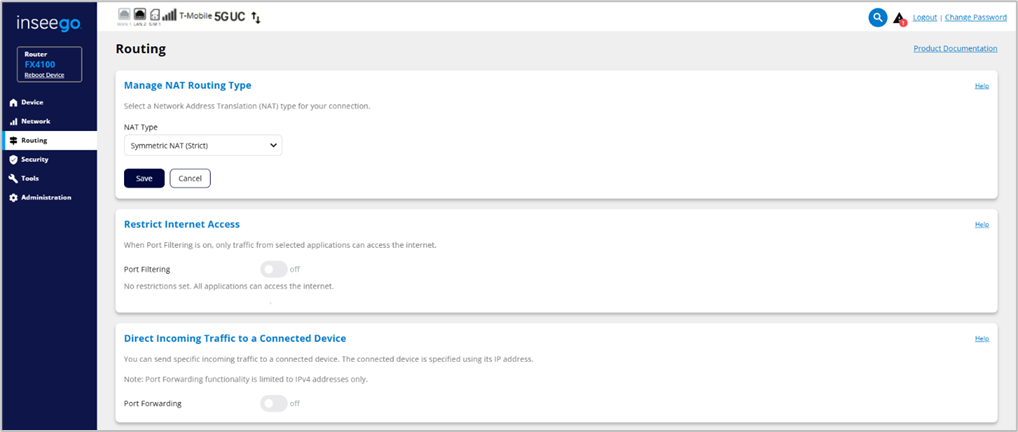Click the data activity arrows icon
The image size is (1018, 432).
[256, 17]
